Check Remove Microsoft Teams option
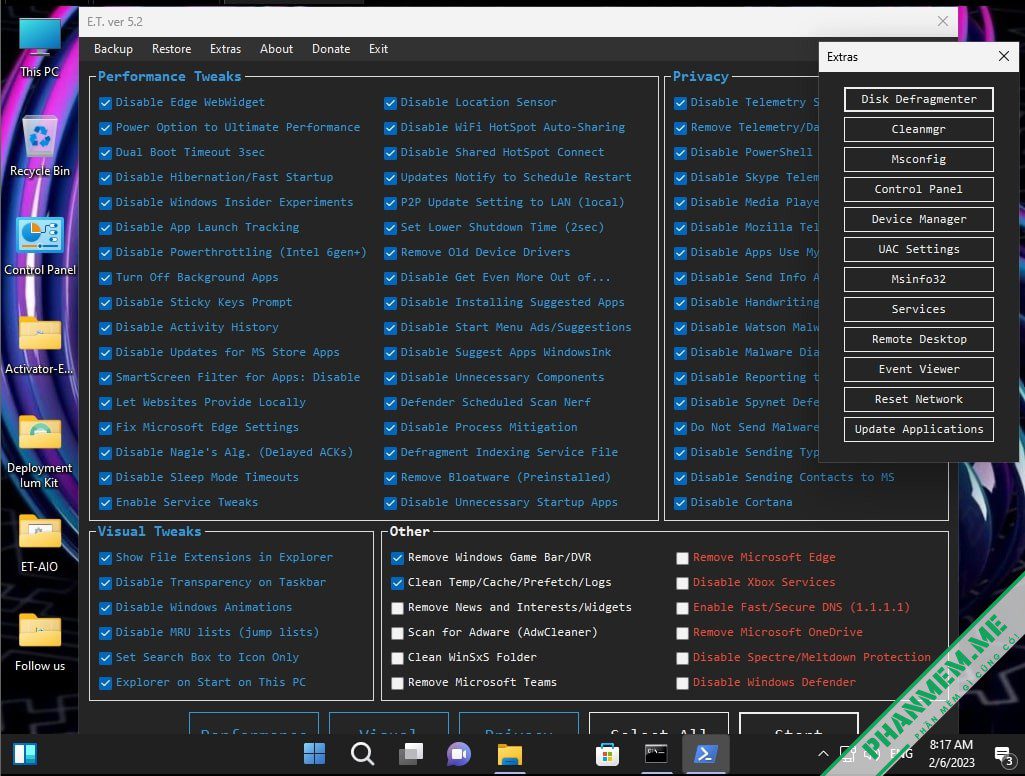The image size is (1025, 776). coord(397,683)
